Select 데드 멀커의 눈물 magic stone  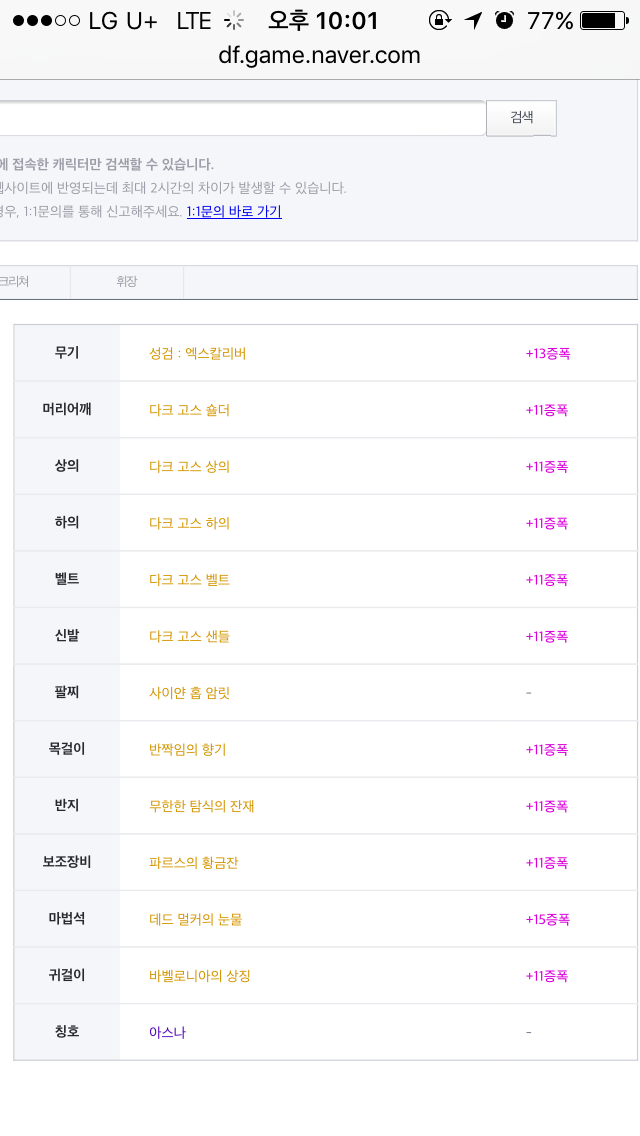(195, 919)
